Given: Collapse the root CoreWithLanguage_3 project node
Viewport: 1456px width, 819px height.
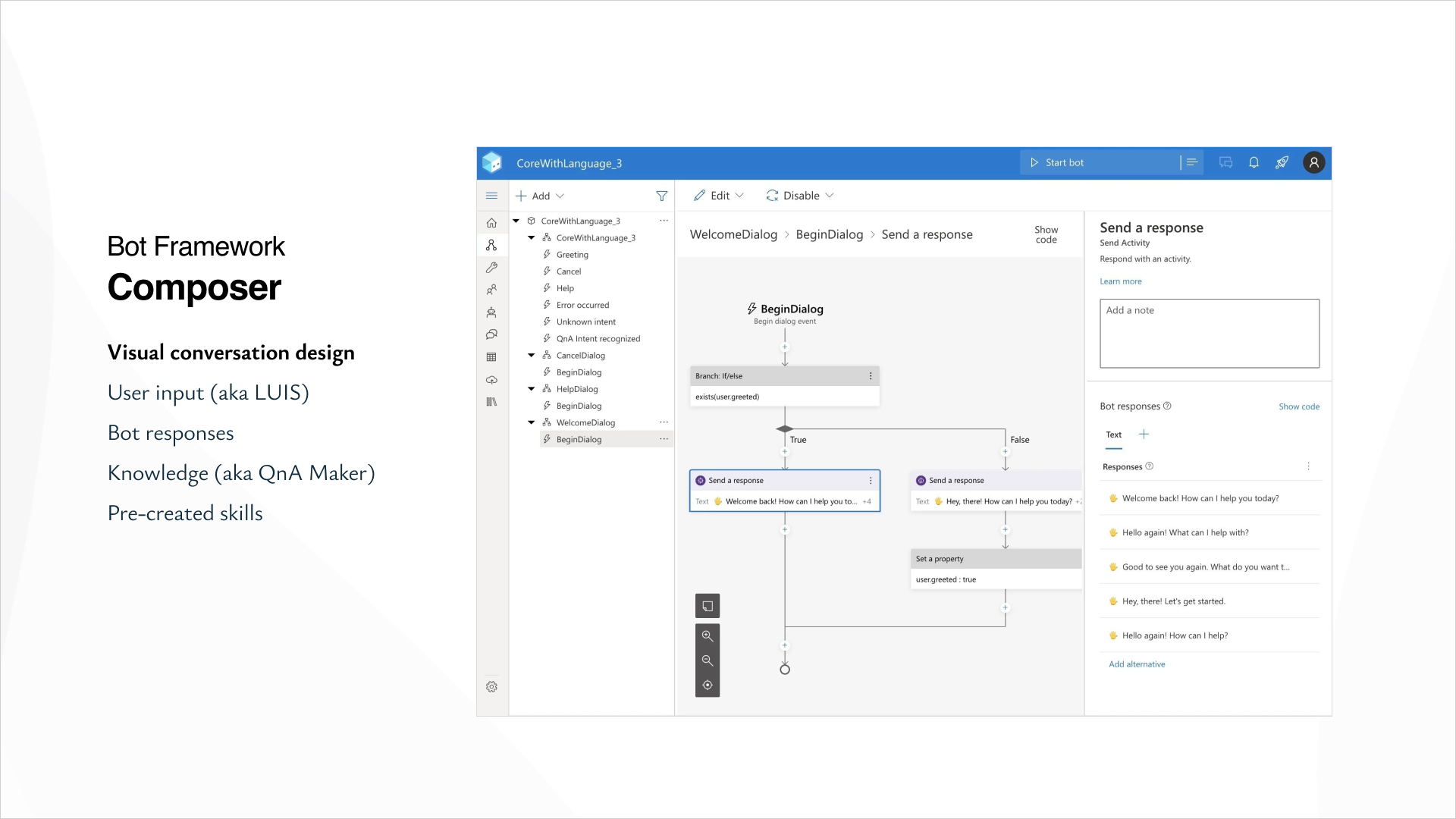Looking at the screenshot, I should [516, 221].
